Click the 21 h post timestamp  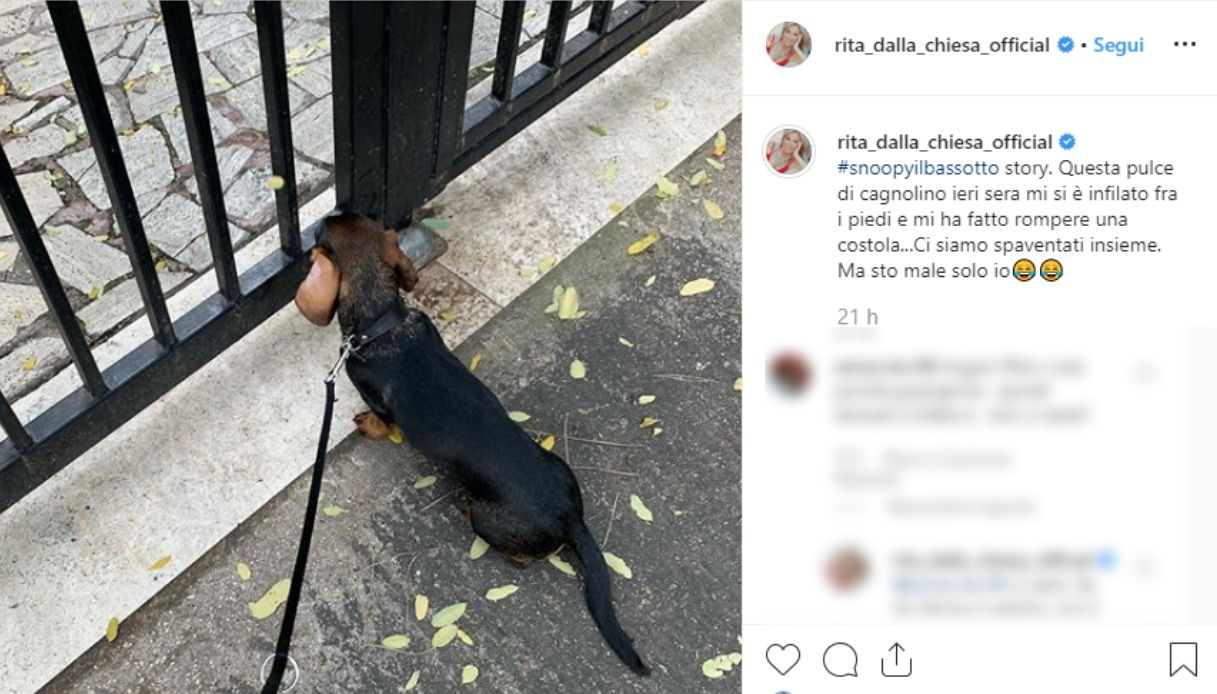[x=857, y=316]
